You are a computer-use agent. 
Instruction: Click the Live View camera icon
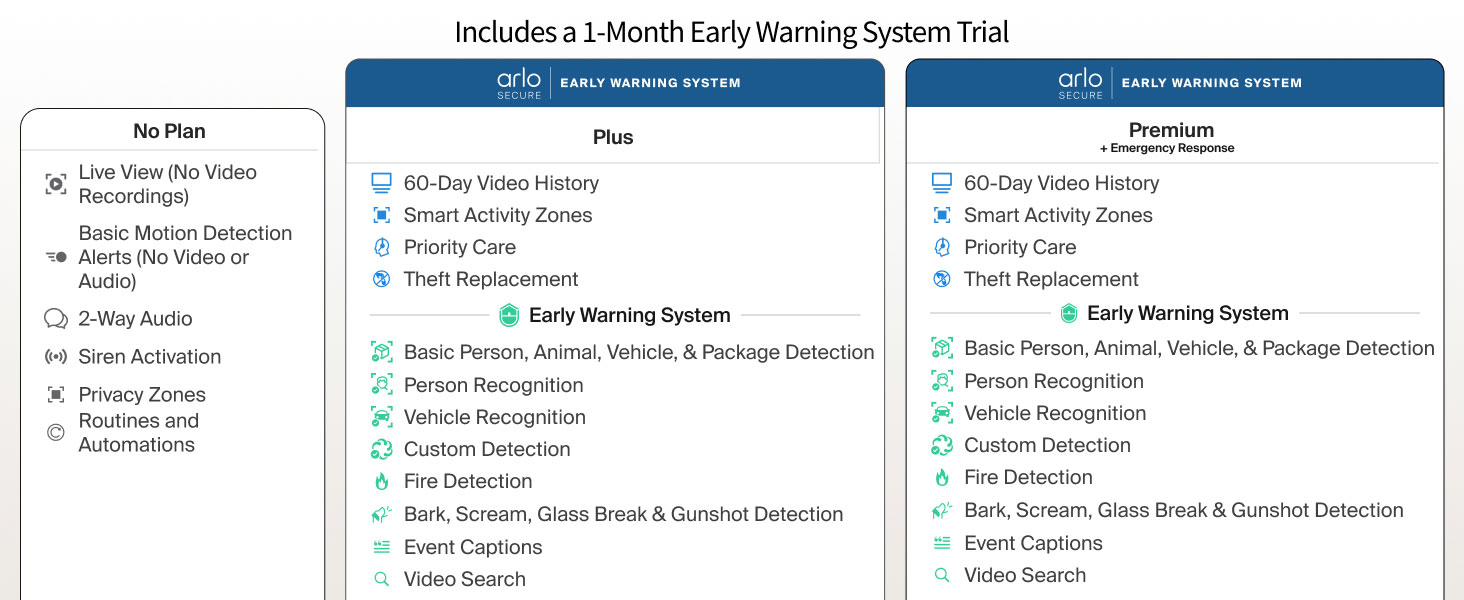click(x=56, y=184)
